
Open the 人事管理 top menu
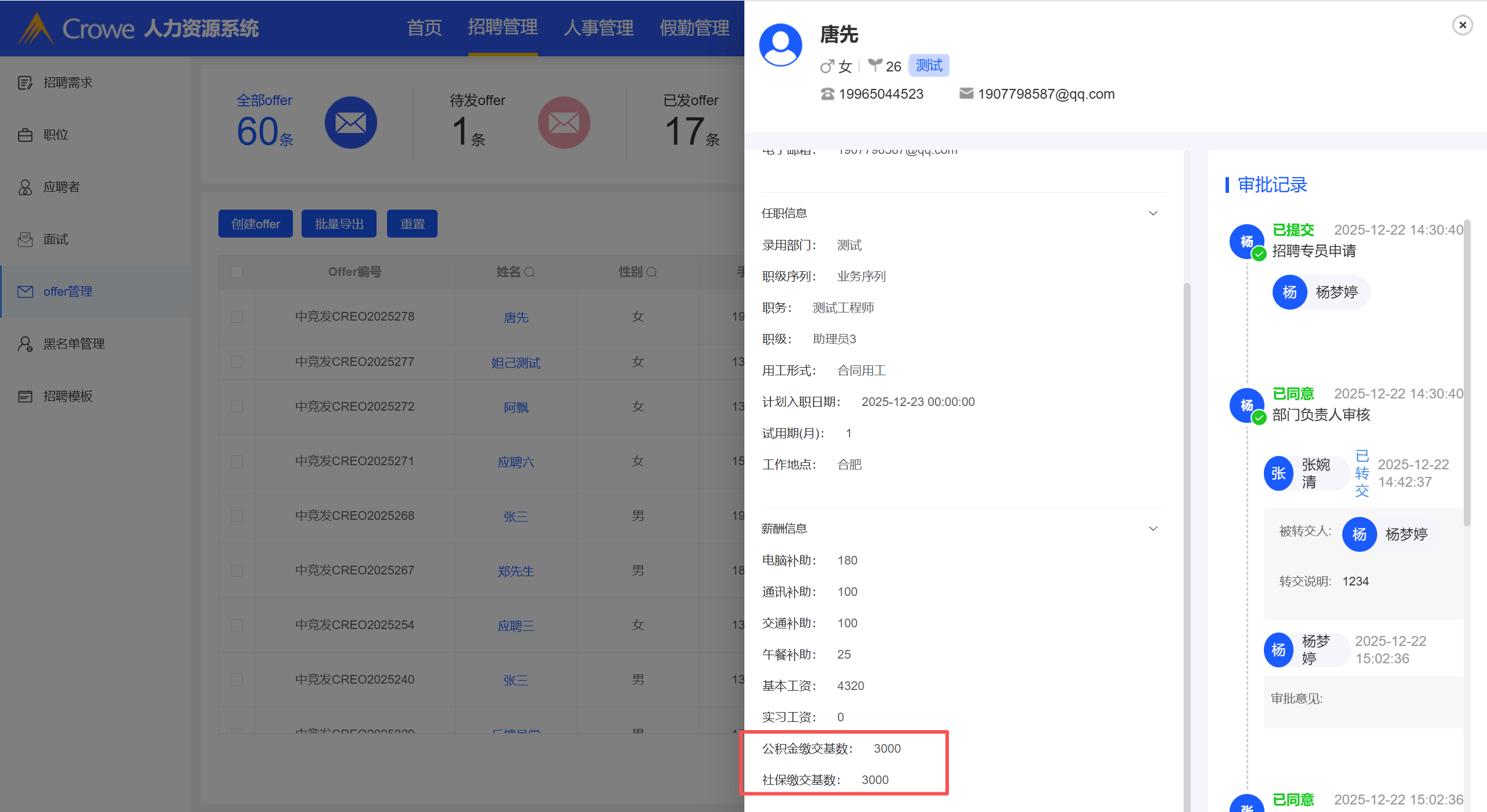(x=598, y=27)
